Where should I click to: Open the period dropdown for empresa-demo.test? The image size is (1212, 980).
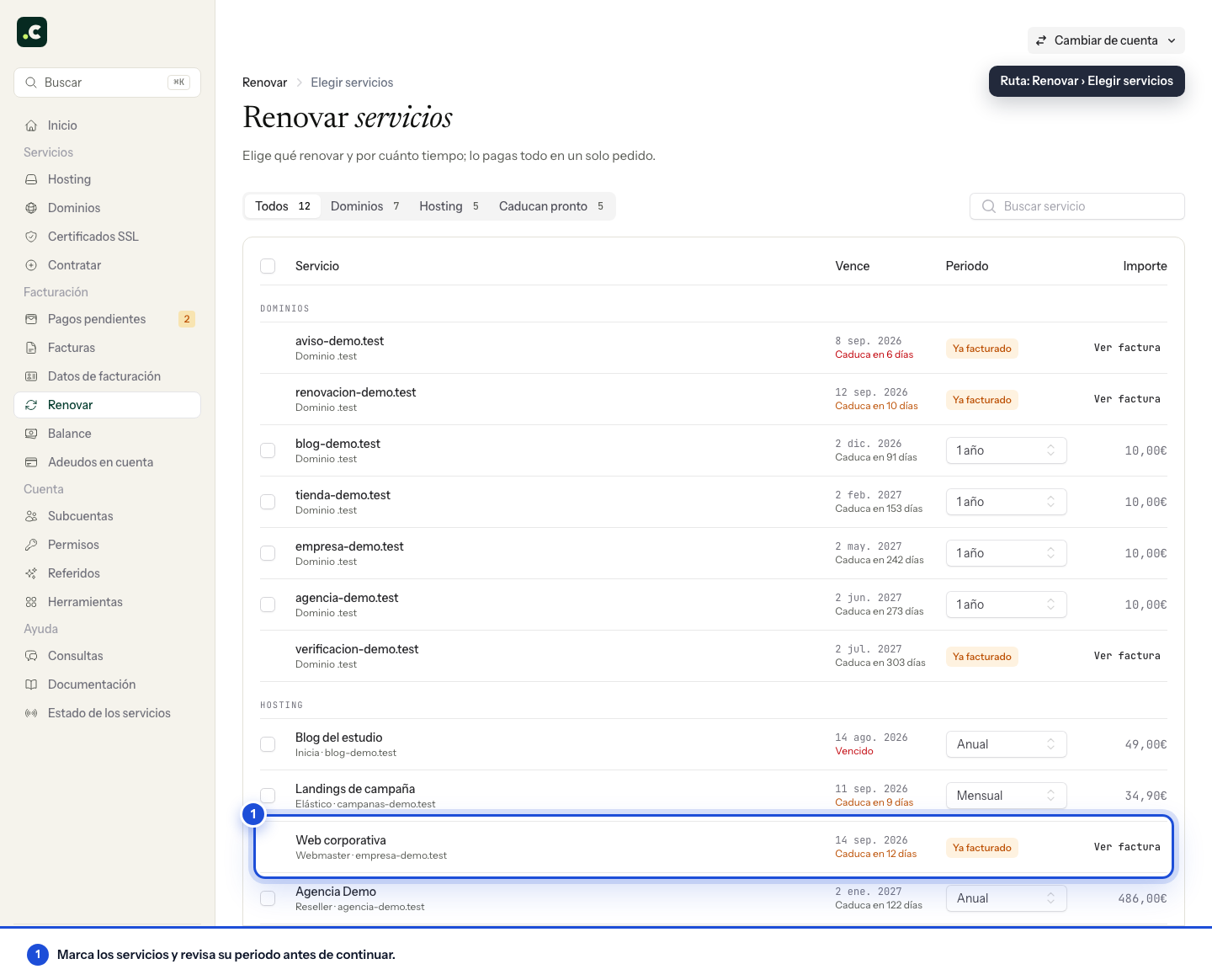tap(1006, 553)
